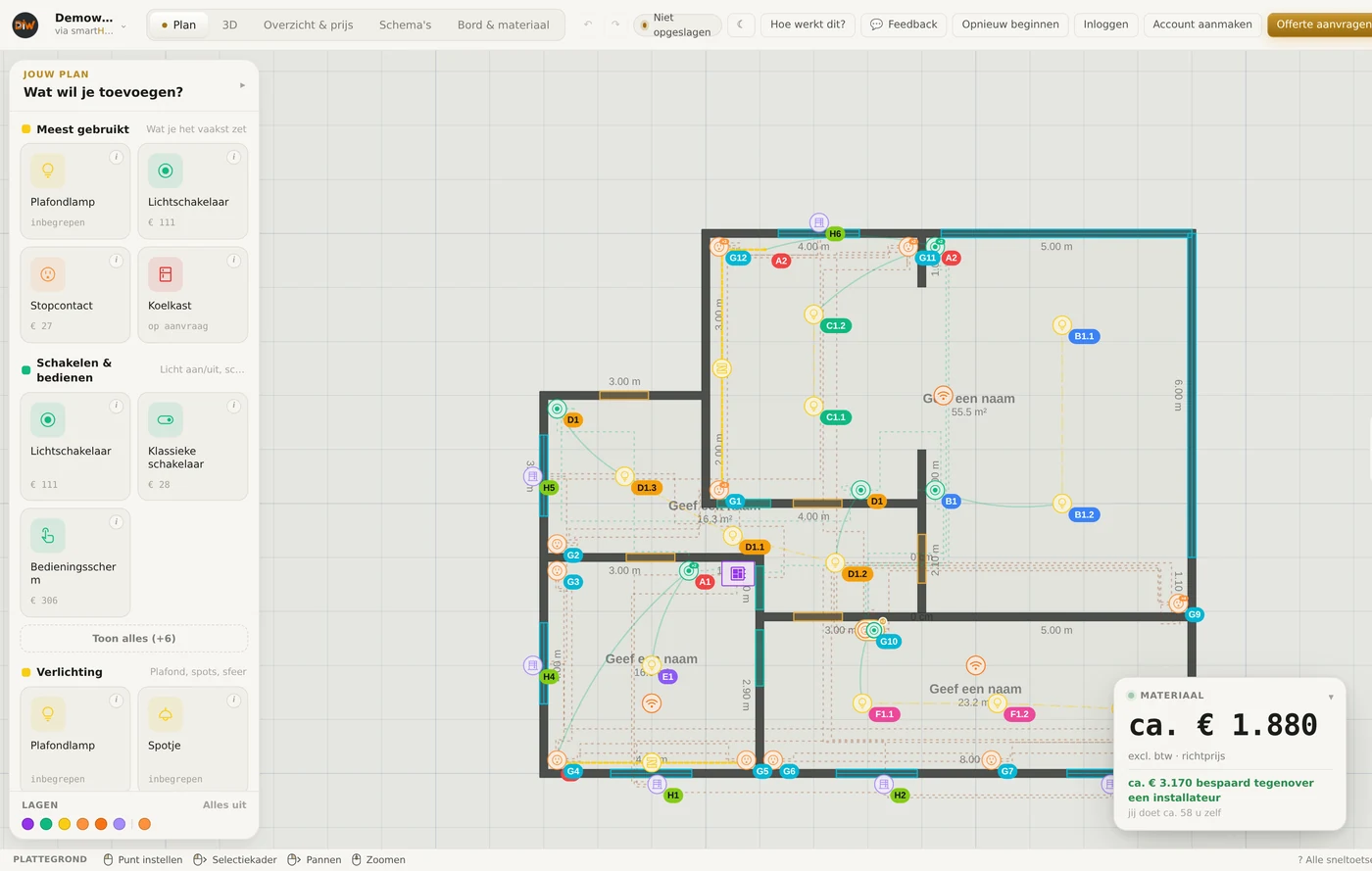
Task: Select wifi symbol in the 55.5 m² room
Action: tap(943, 395)
